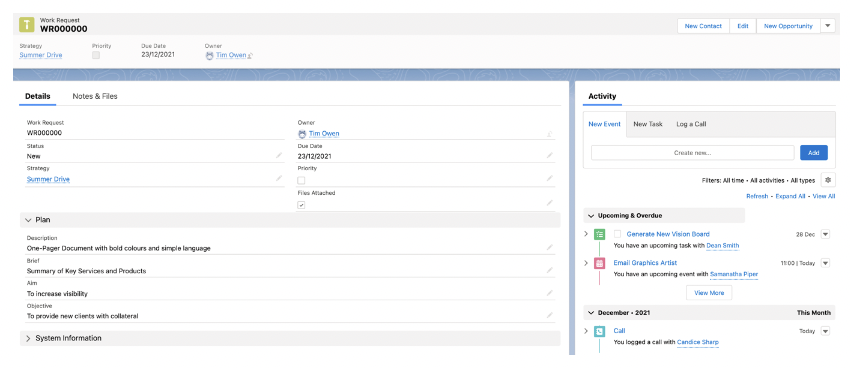Edit the Description pencil icon
This screenshot has width=850, height=368.
[x=550, y=248]
